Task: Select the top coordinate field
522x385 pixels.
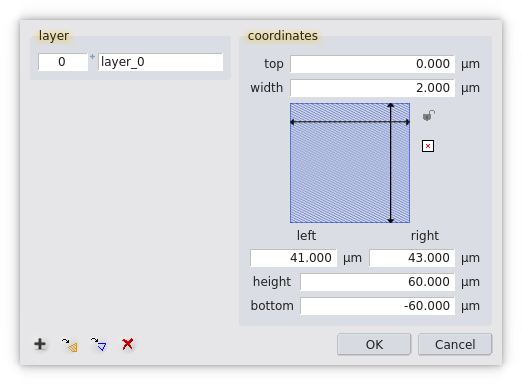Action: tap(372, 64)
